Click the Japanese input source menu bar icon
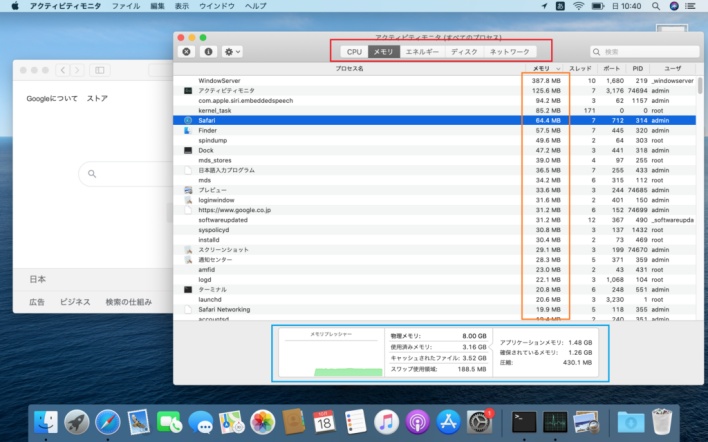708x442 pixels. tap(560, 6)
